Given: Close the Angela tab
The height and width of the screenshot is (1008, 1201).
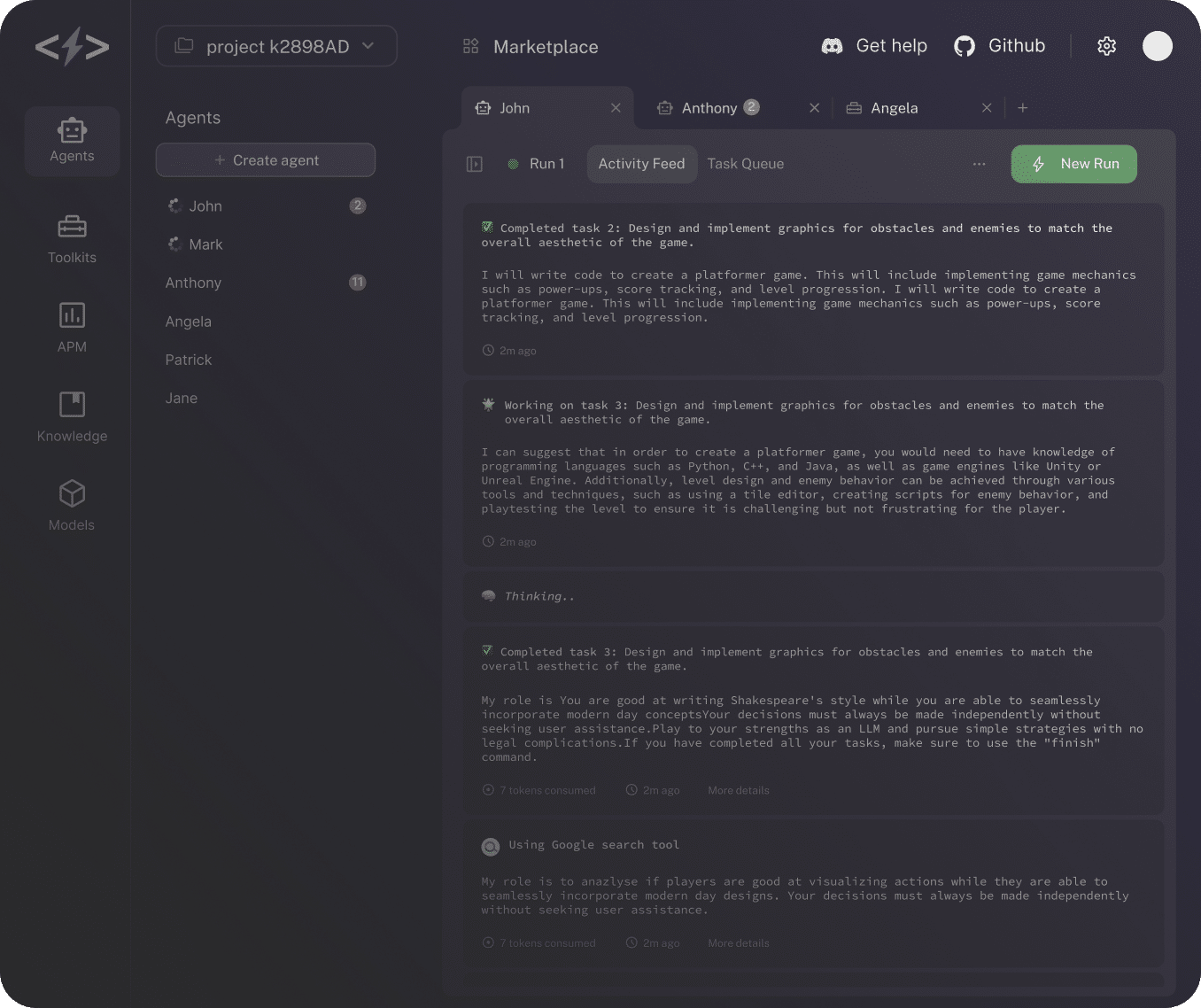Looking at the screenshot, I should (987, 108).
